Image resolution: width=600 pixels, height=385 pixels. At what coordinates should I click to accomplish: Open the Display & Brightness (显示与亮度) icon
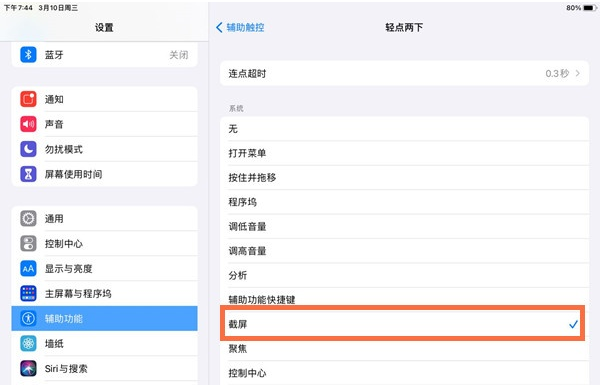click(x=28, y=269)
